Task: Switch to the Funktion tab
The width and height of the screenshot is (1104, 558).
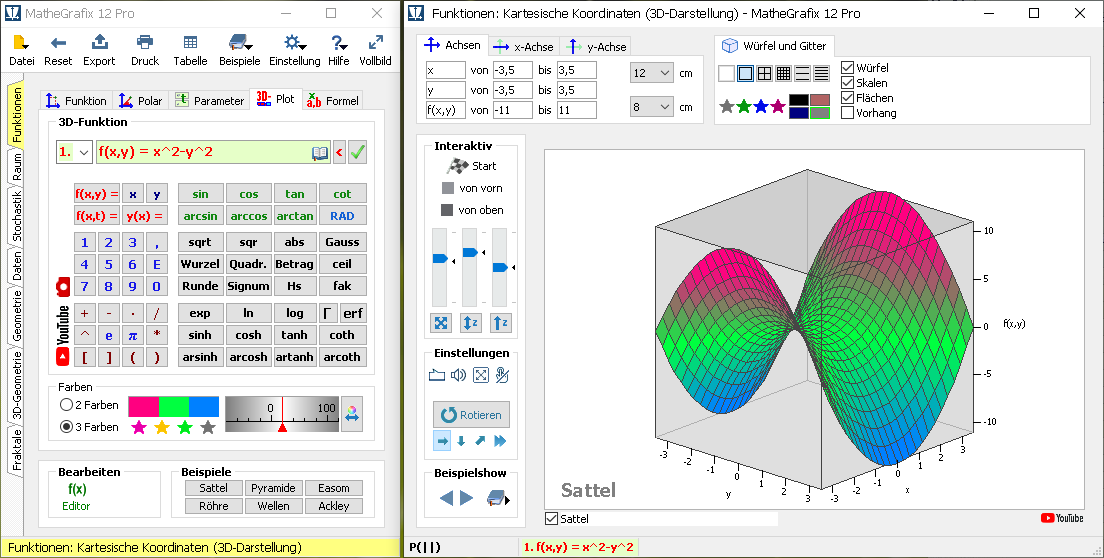Action: tap(76, 101)
